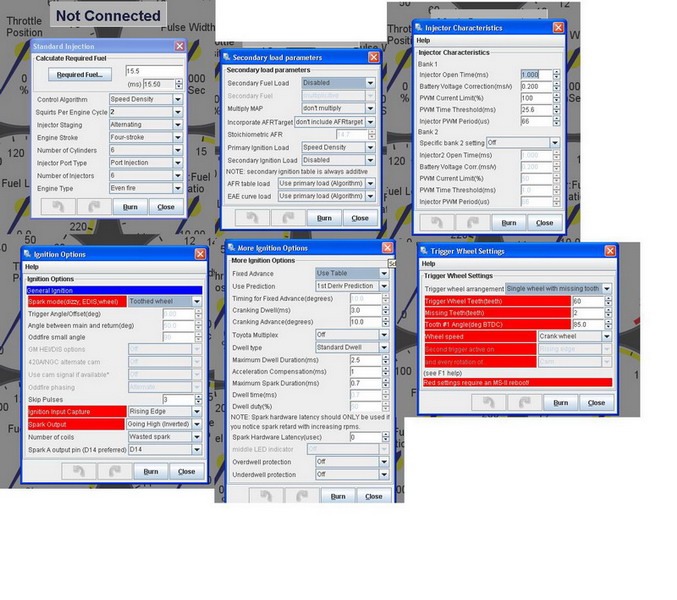677x600 pixels.
Task: Close Ignition Options window with X
Action: (x=200, y=254)
